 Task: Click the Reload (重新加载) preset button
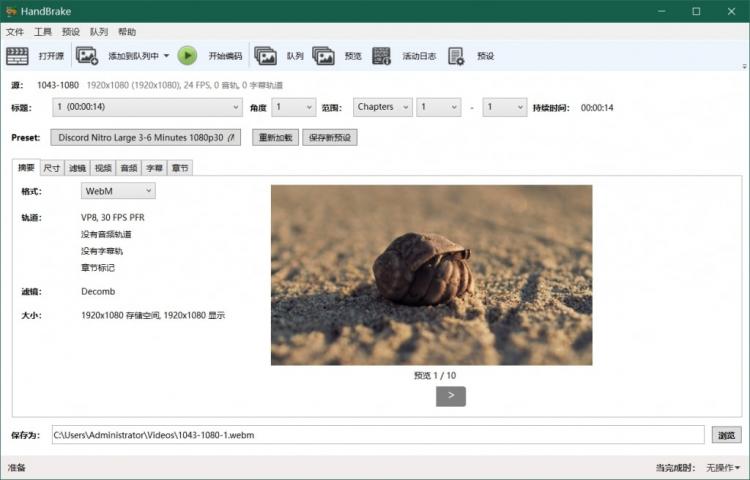(275, 137)
